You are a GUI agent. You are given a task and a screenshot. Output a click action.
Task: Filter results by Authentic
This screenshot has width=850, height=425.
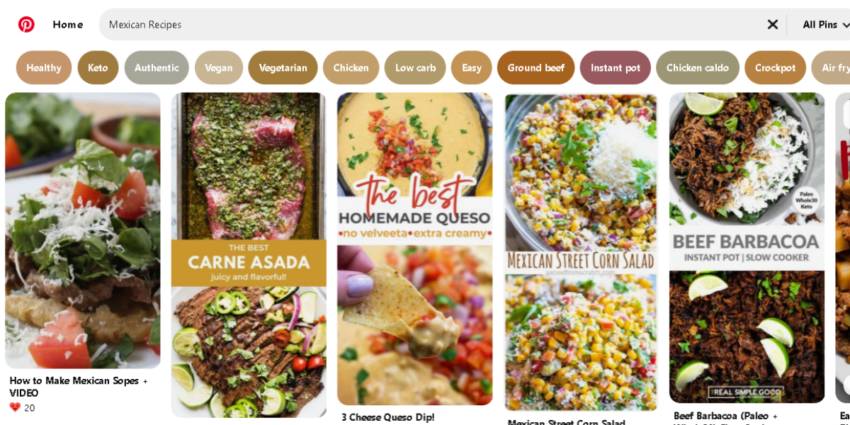coord(157,68)
